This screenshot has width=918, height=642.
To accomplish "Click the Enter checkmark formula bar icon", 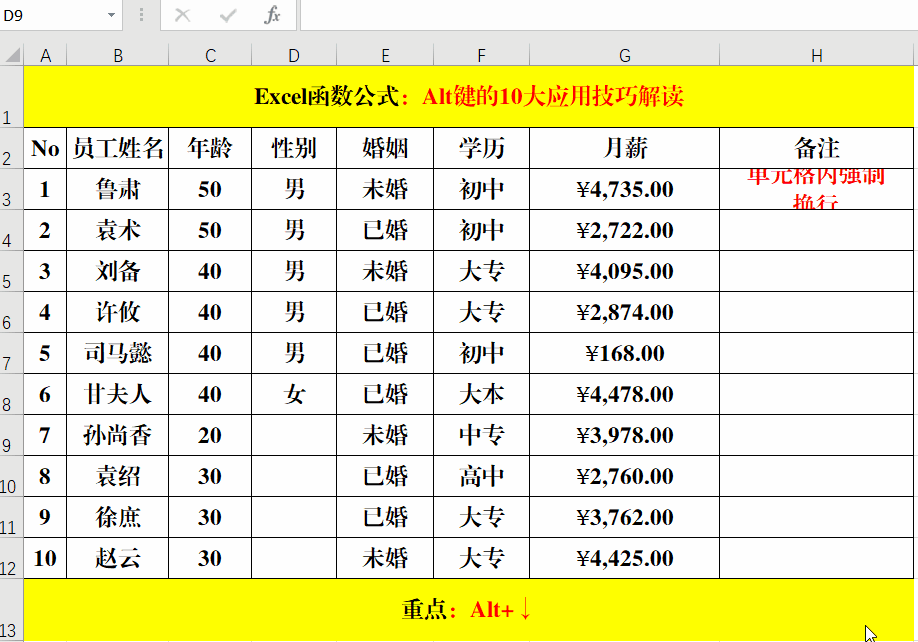I will [228, 15].
